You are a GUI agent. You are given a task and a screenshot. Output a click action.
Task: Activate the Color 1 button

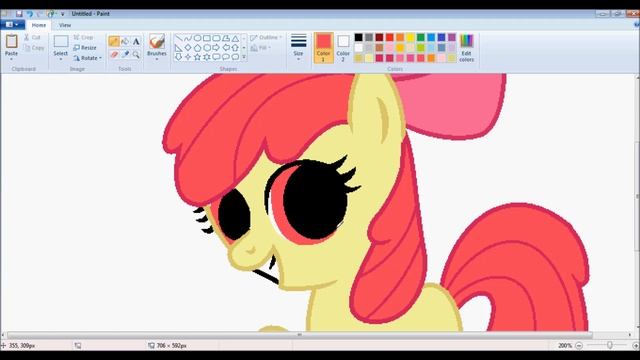coord(323,48)
